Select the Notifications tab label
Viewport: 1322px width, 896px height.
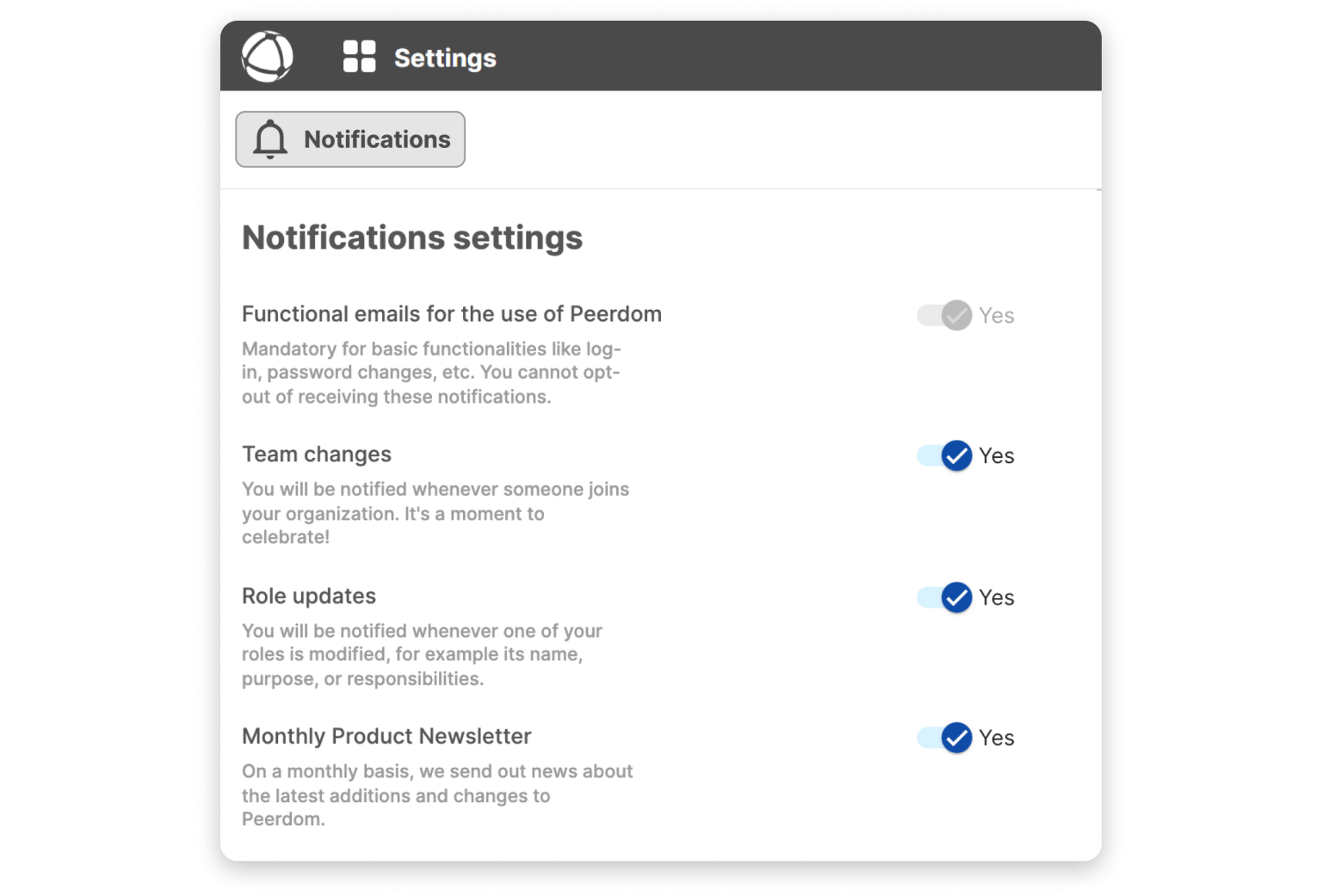[377, 139]
